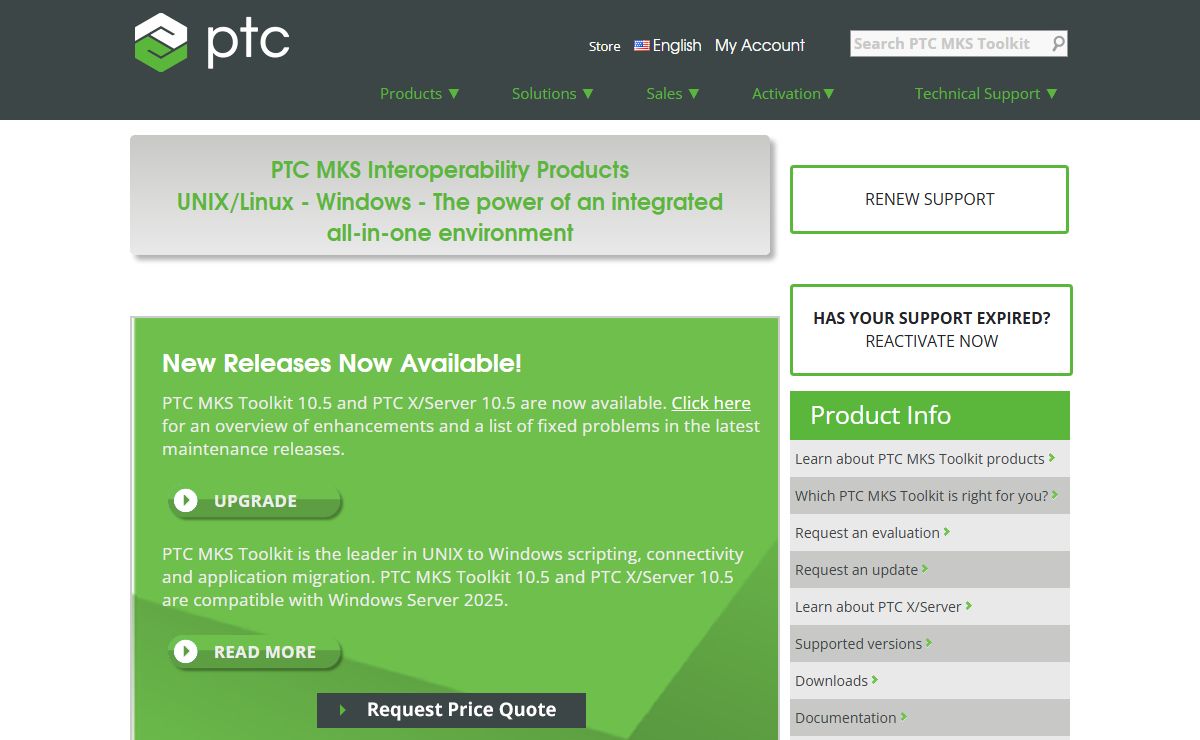Click the RENEW SUPPORT button
The width and height of the screenshot is (1200, 740).
929,199
